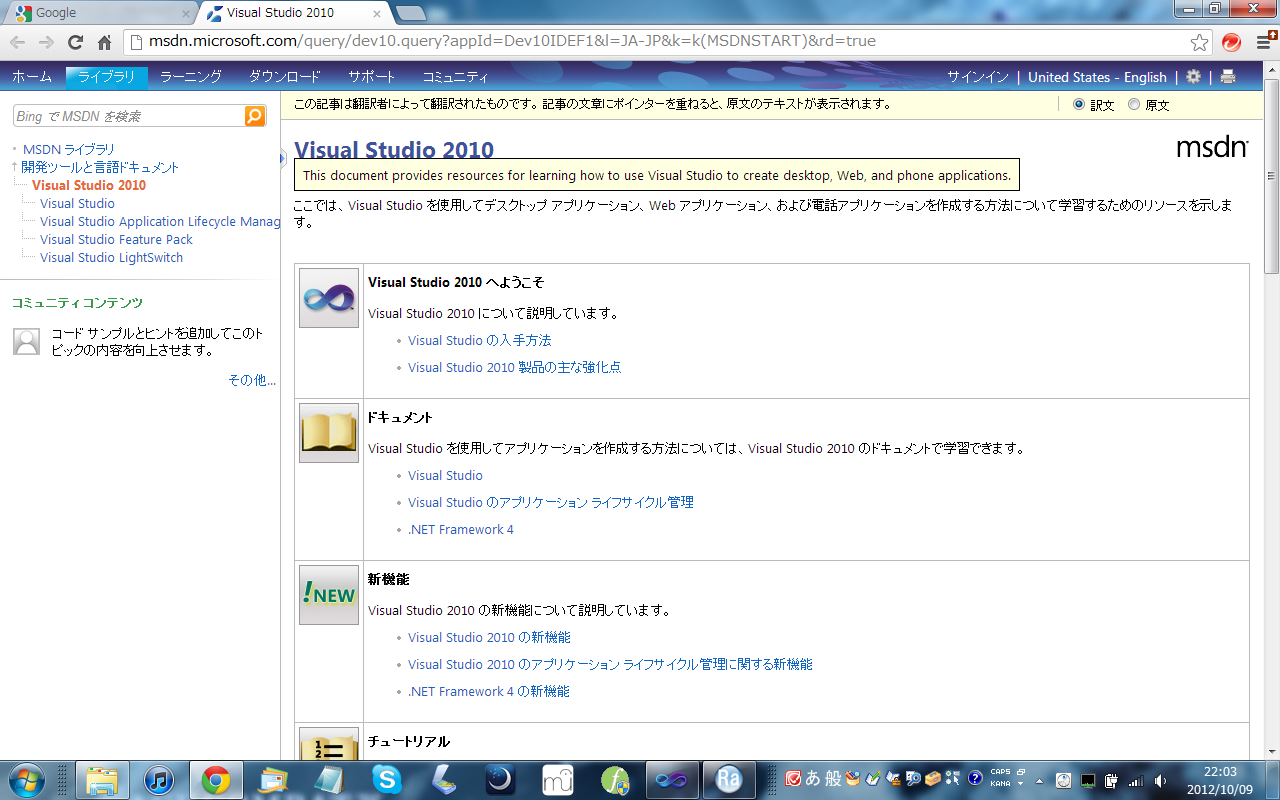Select Visual Studio Application Lifecycle tree item
Image resolution: width=1280 pixels, height=800 pixels.
coord(160,221)
